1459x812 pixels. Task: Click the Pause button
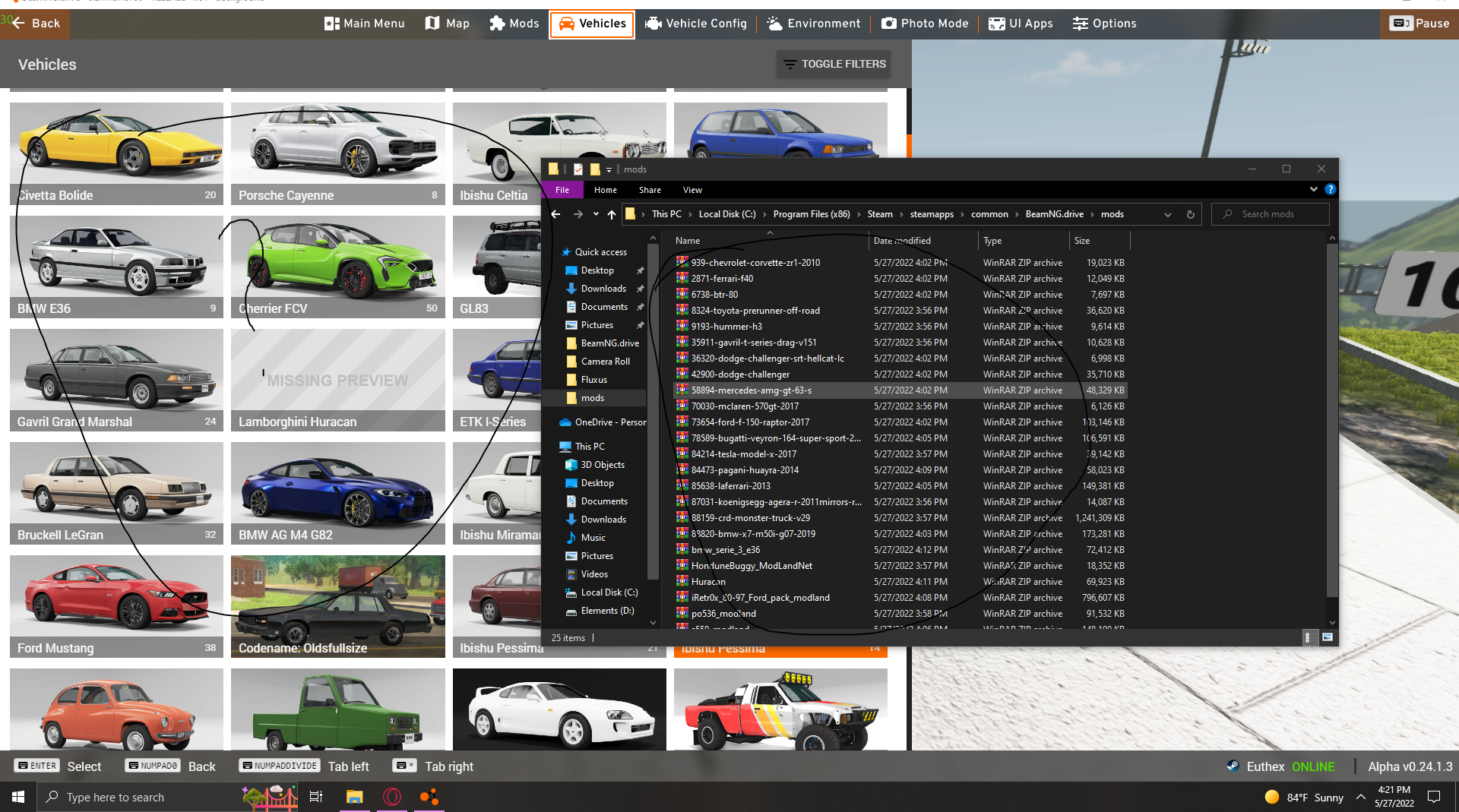(1419, 24)
